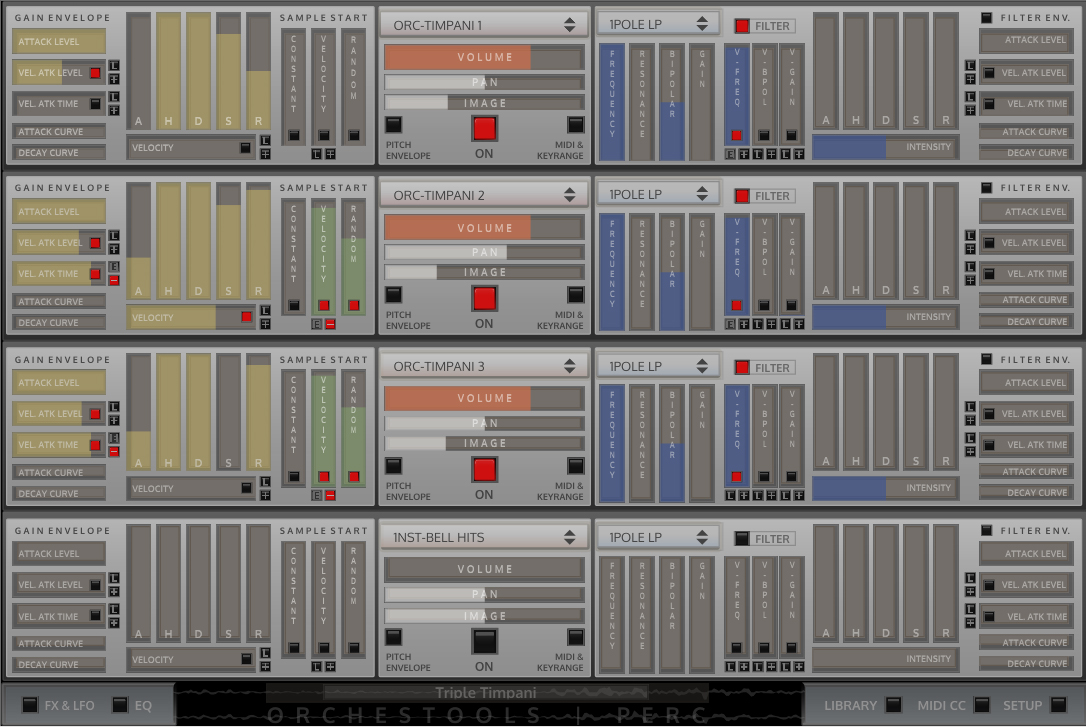
Task: Click the red Velocity sample start indicator for ORC-TIMPANI 2
Action: tap(323, 305)
